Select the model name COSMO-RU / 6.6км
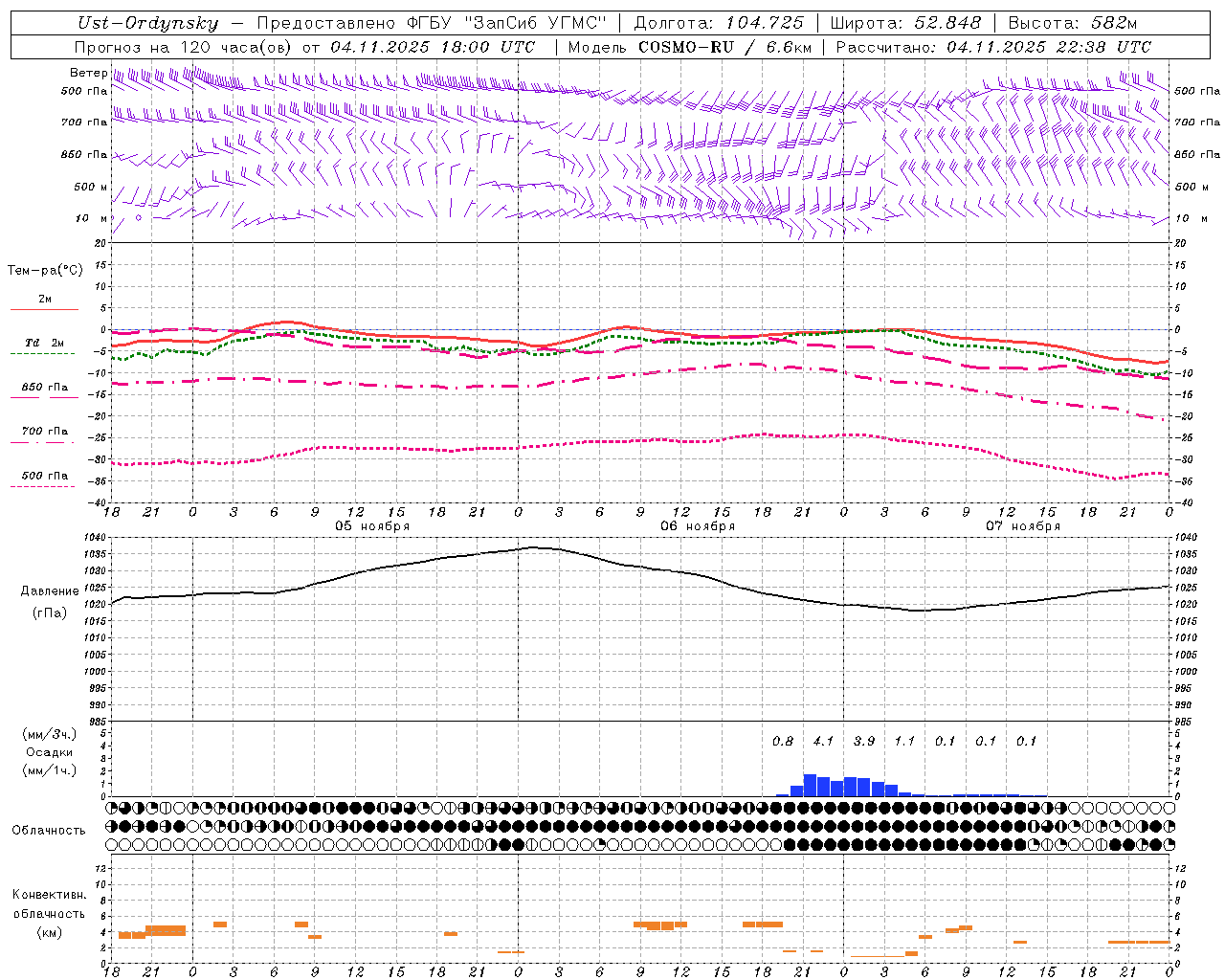The image size is (1225, 980). (725, 47)
